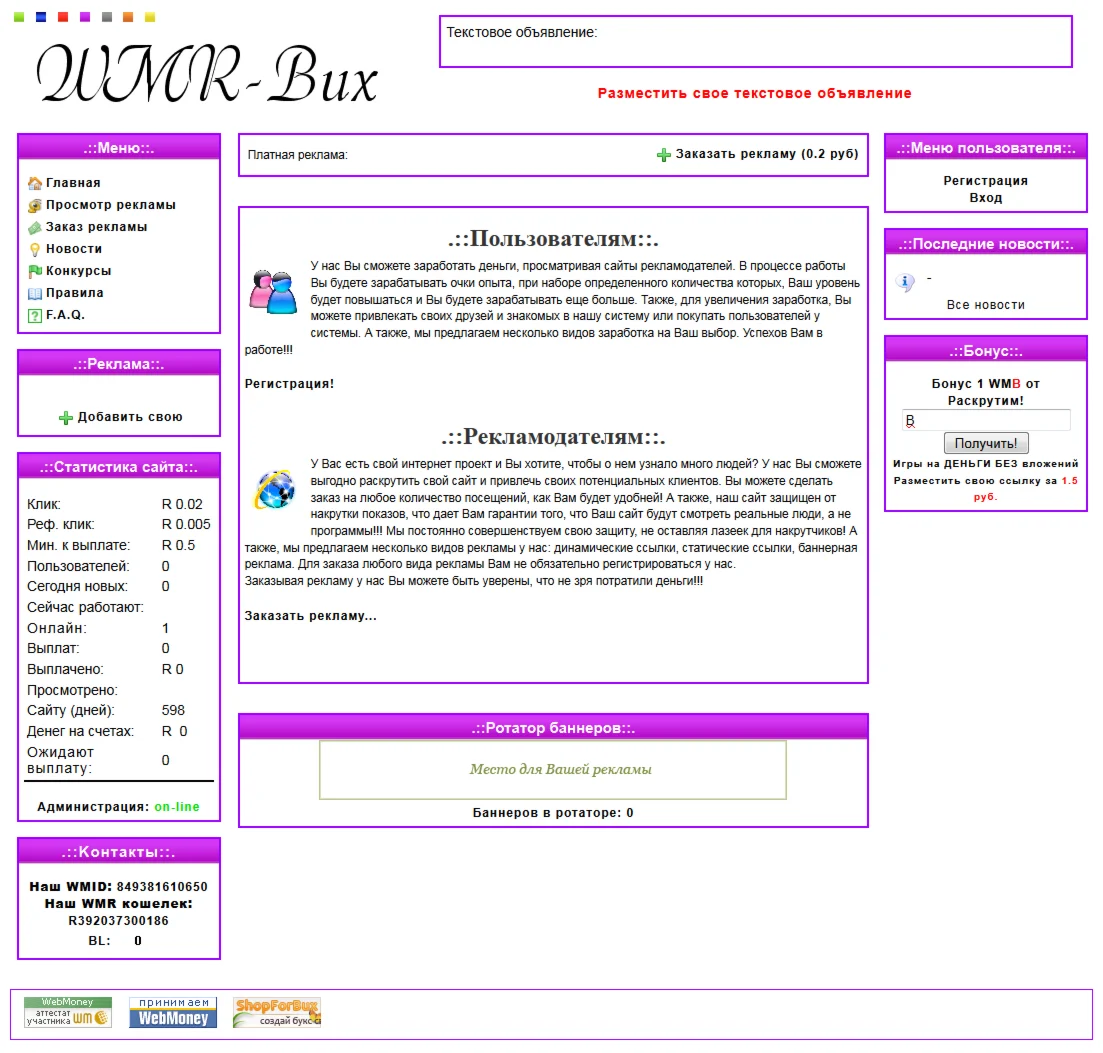The width and height of the screenshot is (1103, 1053).
Task: Click the blue color swatch at top
Action: click(x=41, y=17)
